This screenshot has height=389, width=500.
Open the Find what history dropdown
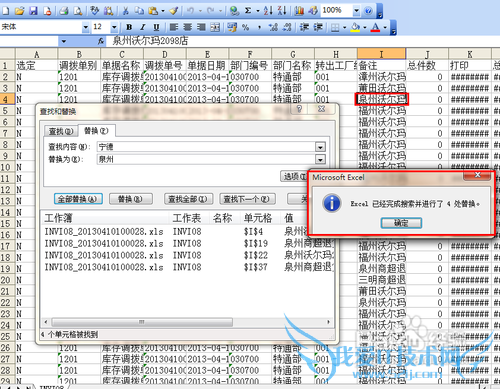(320, 147)
